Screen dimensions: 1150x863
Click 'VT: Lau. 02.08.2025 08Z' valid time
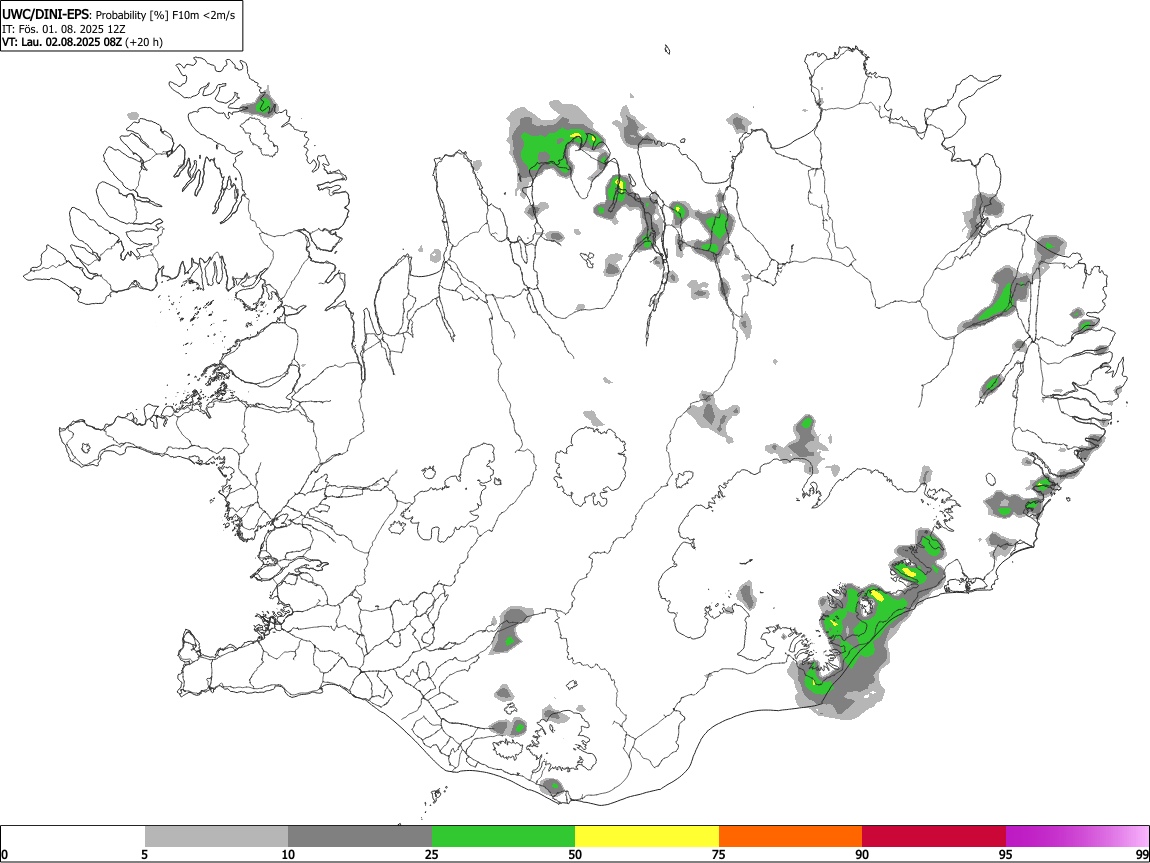pos(62,42)
